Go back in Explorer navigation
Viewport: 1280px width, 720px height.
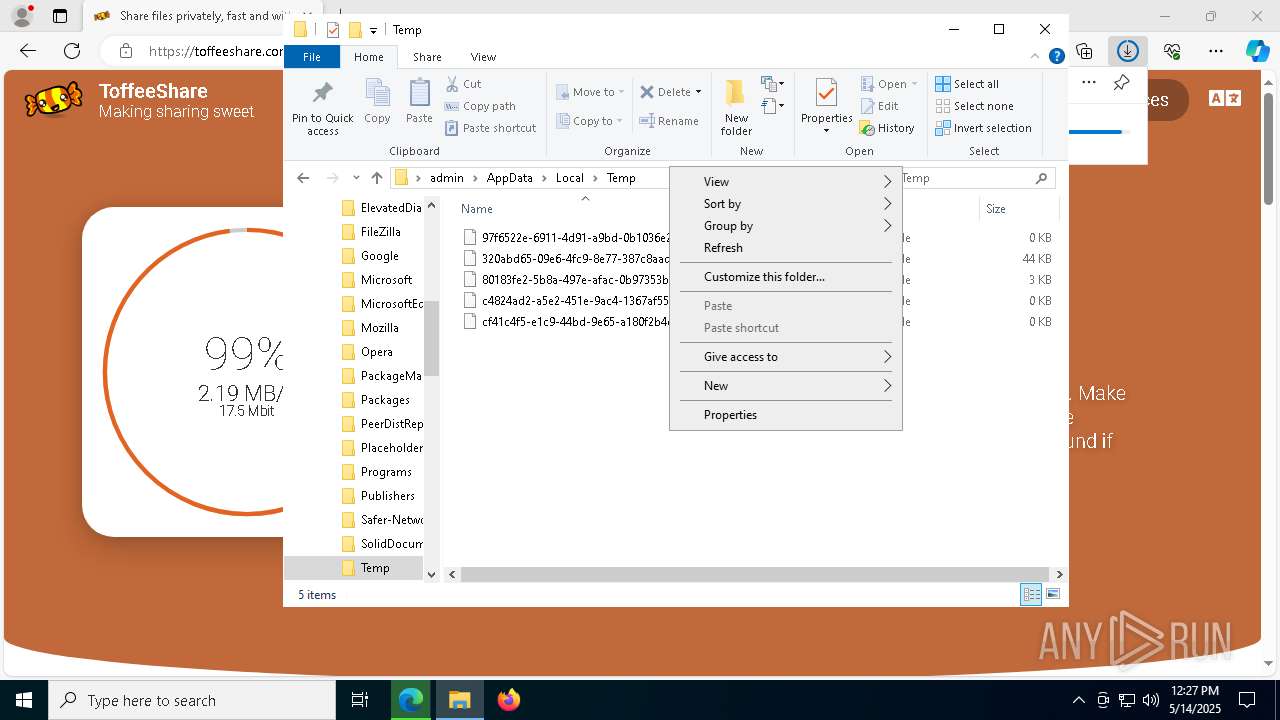point(303,178)
